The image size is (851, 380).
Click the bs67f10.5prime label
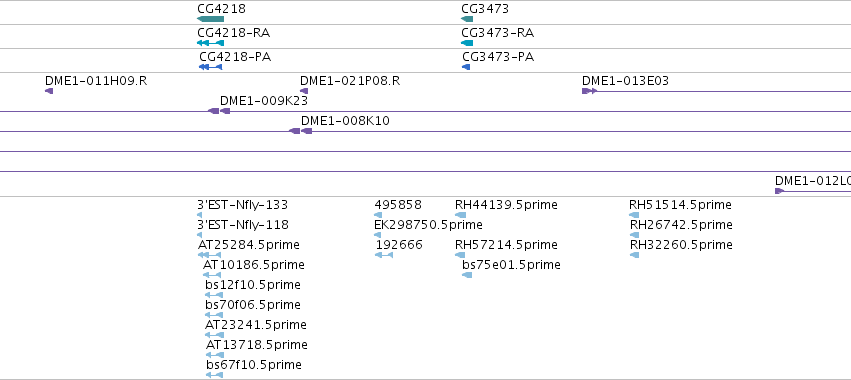[x=254, y=364]
